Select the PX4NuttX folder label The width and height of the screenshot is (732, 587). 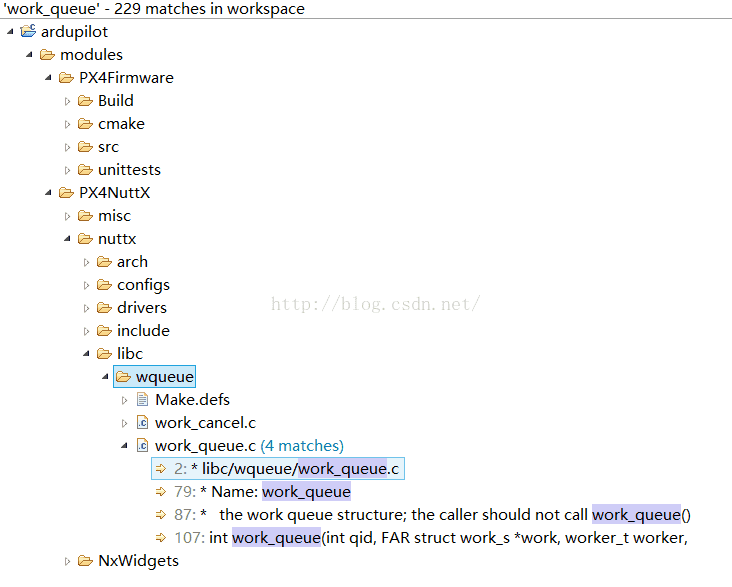[x=114, y=192]
